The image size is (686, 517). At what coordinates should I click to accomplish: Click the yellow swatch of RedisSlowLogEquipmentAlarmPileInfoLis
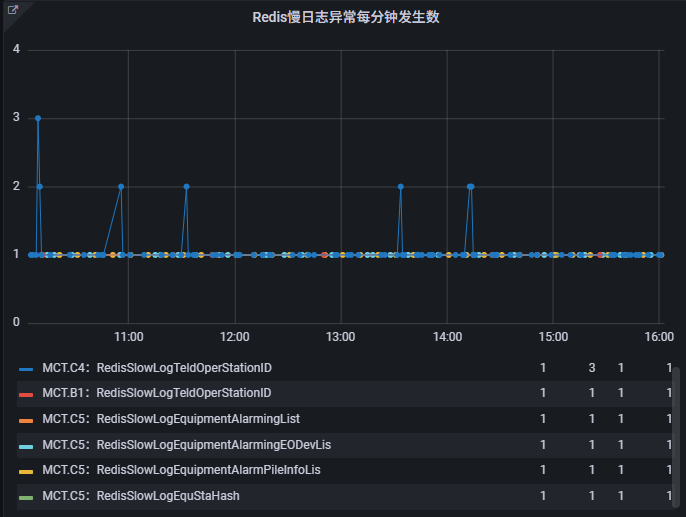27,471
